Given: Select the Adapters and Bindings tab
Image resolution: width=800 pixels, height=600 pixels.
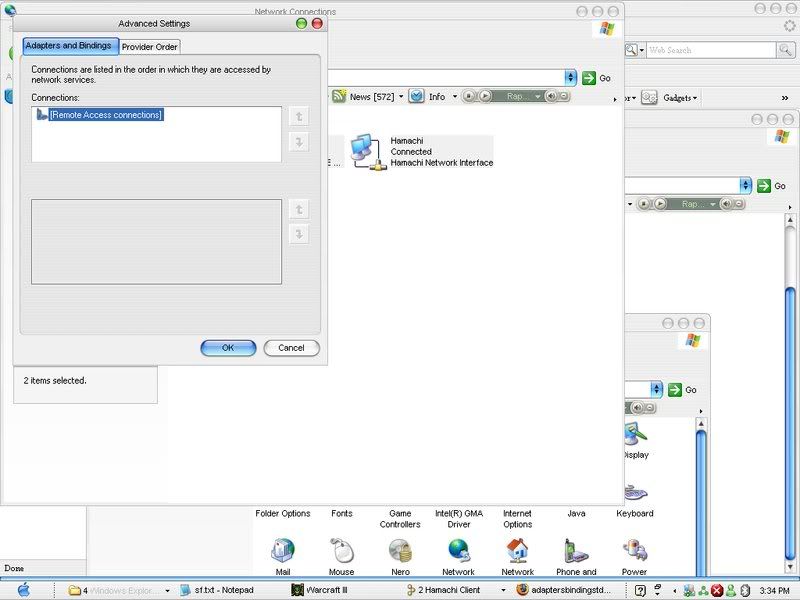Looking at the screenshot, I should point(69,46).
